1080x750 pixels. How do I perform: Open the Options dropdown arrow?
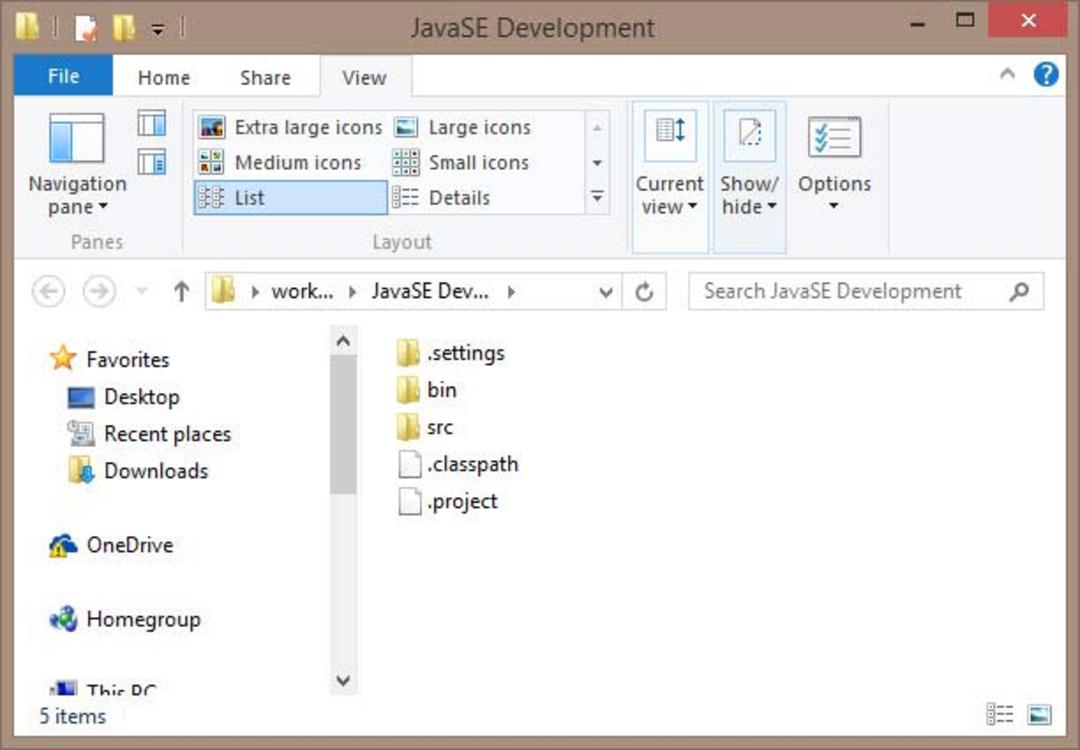833,206
